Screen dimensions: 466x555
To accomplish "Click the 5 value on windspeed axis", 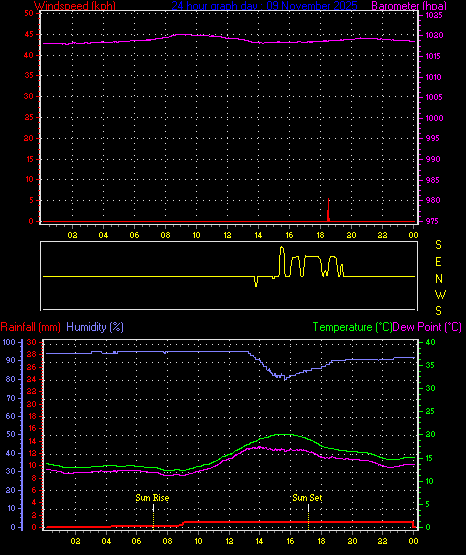I will coord(31,200).
